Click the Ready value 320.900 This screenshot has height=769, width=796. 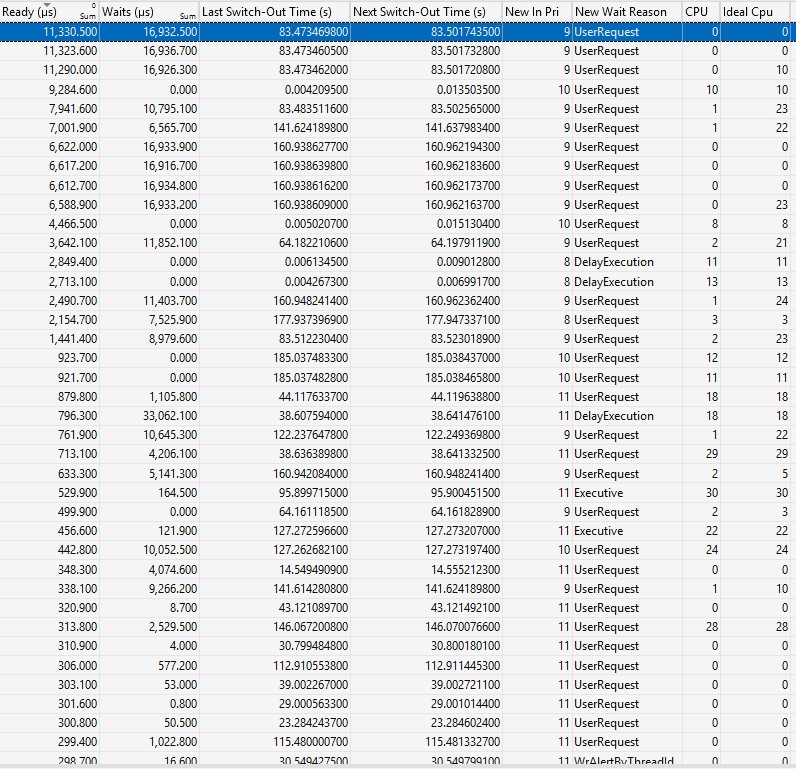pyautogui.click(x=77, y=608)
